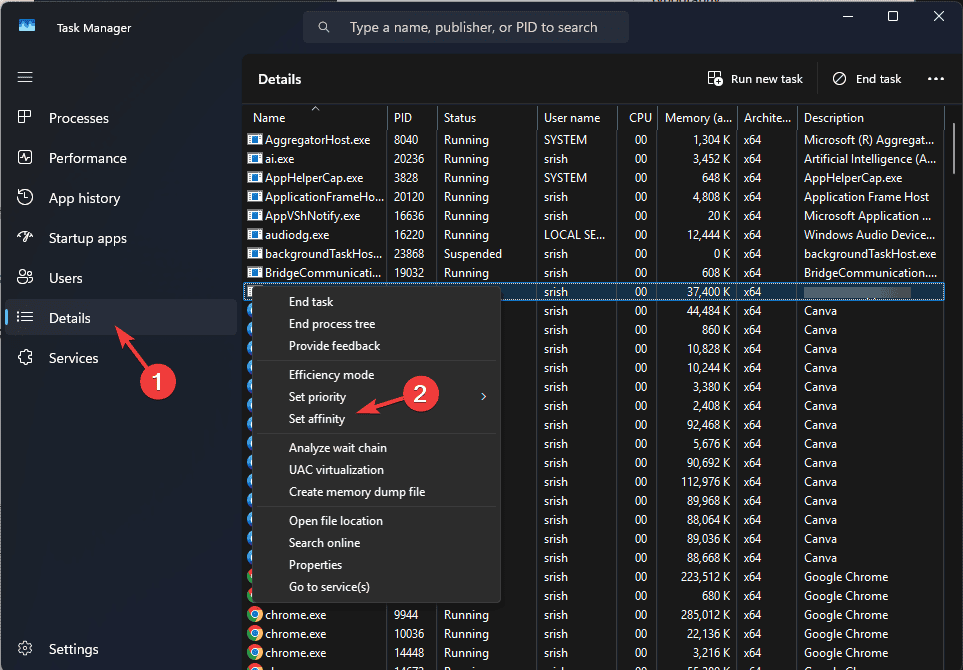Click the Startup apps gauge icon
Screen dimensions: 963x670
[25, 237]
